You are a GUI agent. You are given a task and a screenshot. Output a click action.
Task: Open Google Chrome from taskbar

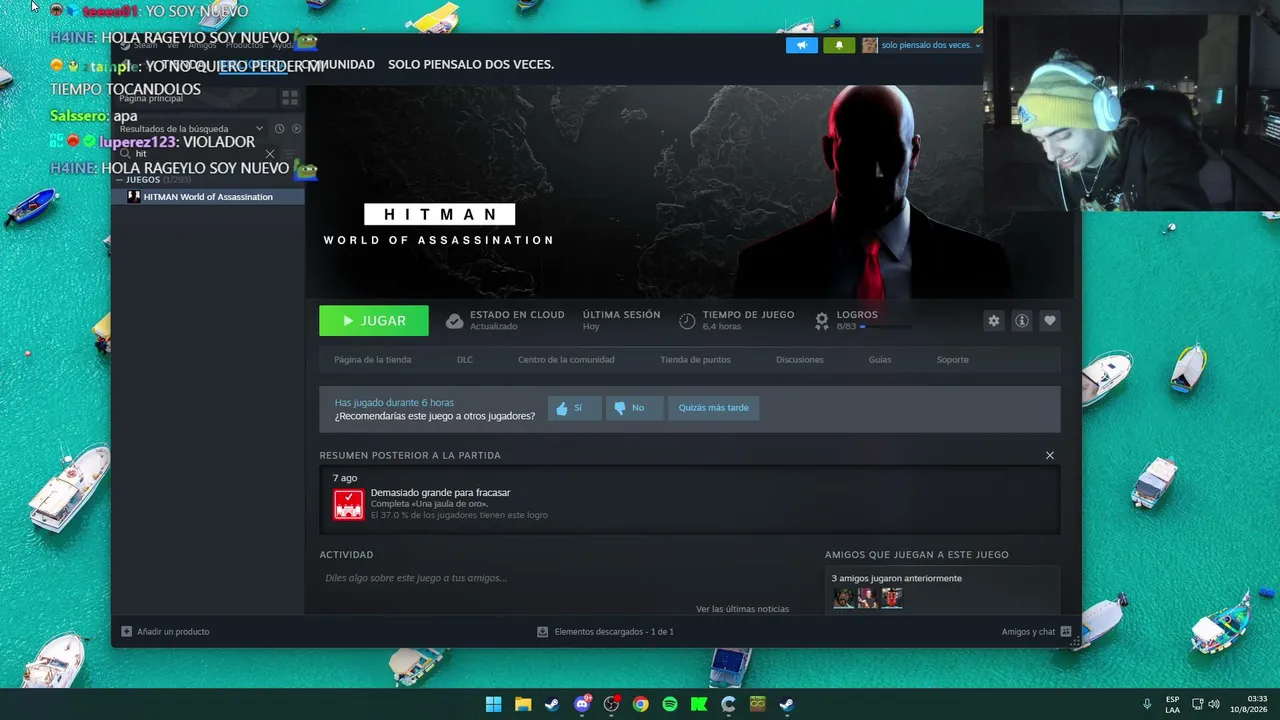pyautogui.click(x=640, y=704)
